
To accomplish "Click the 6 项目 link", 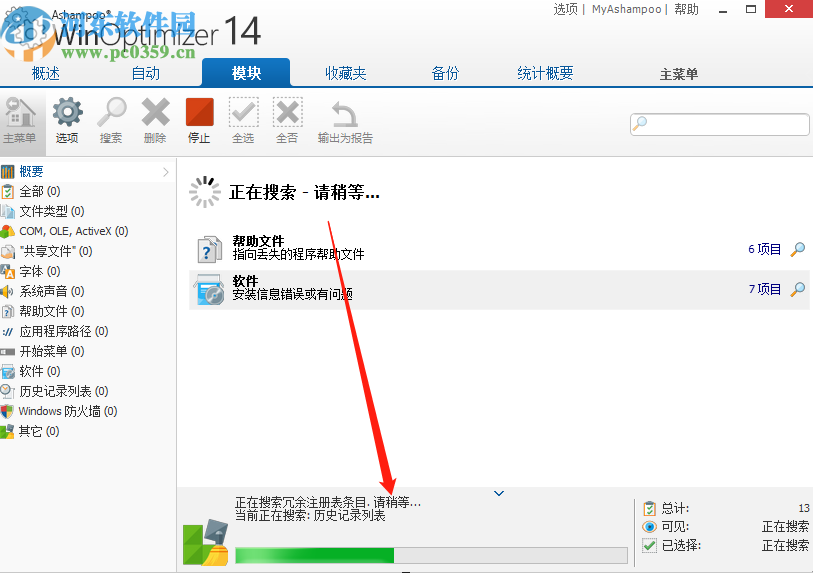I will [764, 249].
